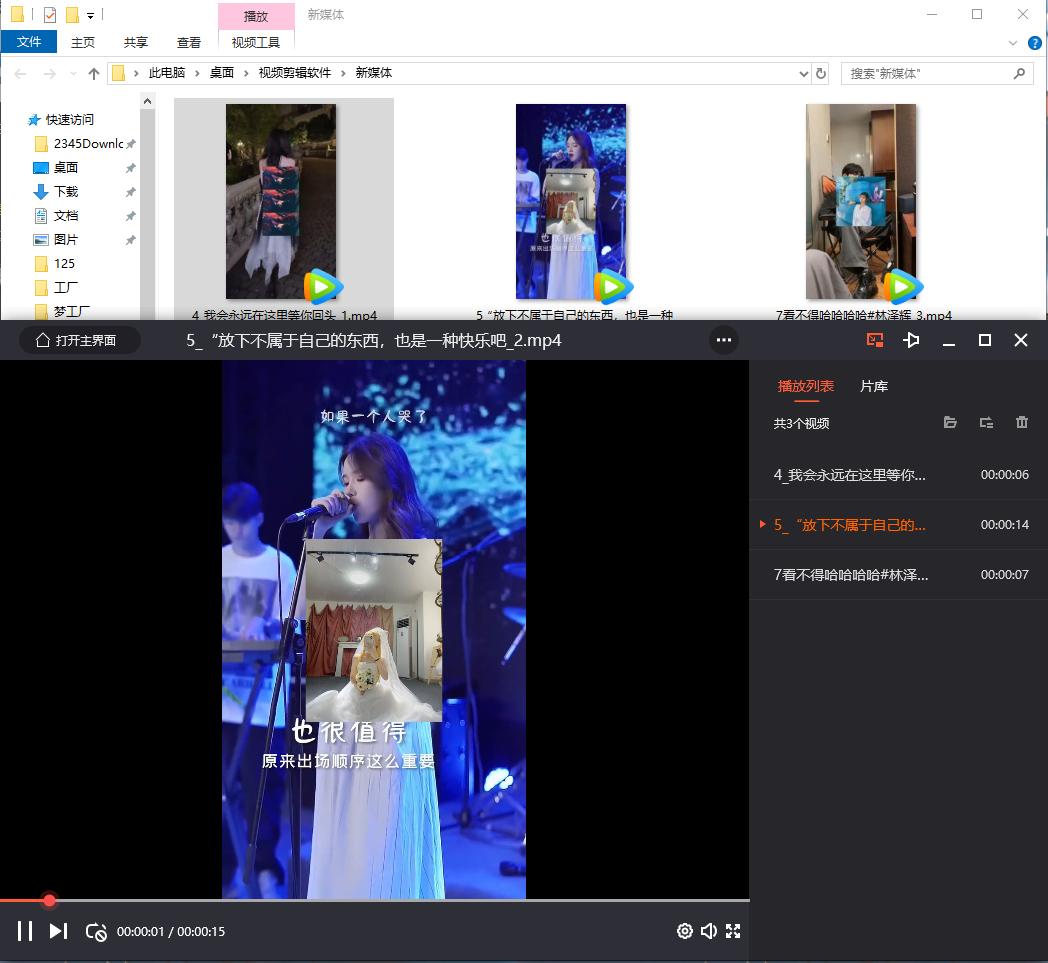Pause the playing video

25,931
